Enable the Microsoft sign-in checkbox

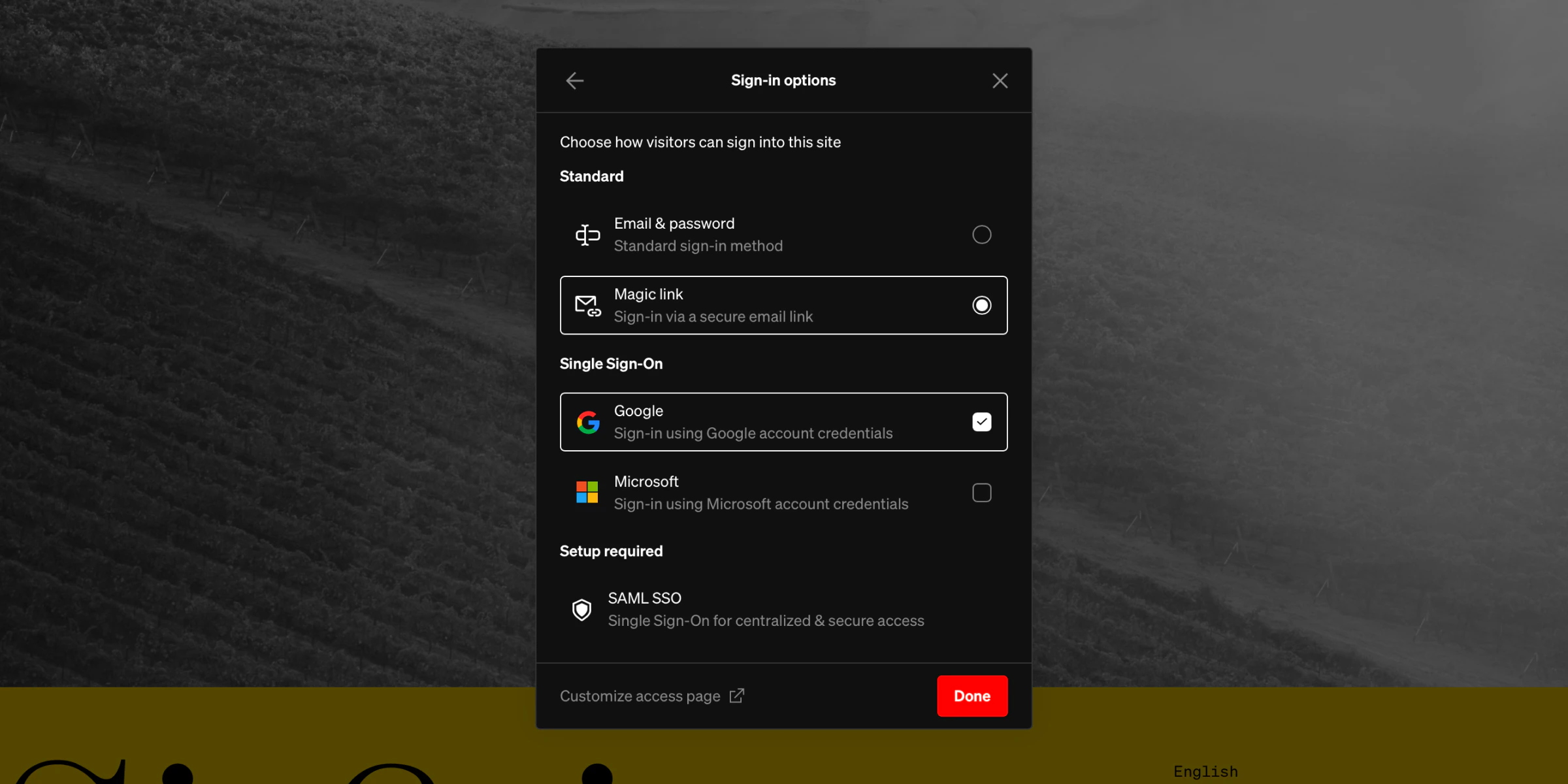click(981, 492)
